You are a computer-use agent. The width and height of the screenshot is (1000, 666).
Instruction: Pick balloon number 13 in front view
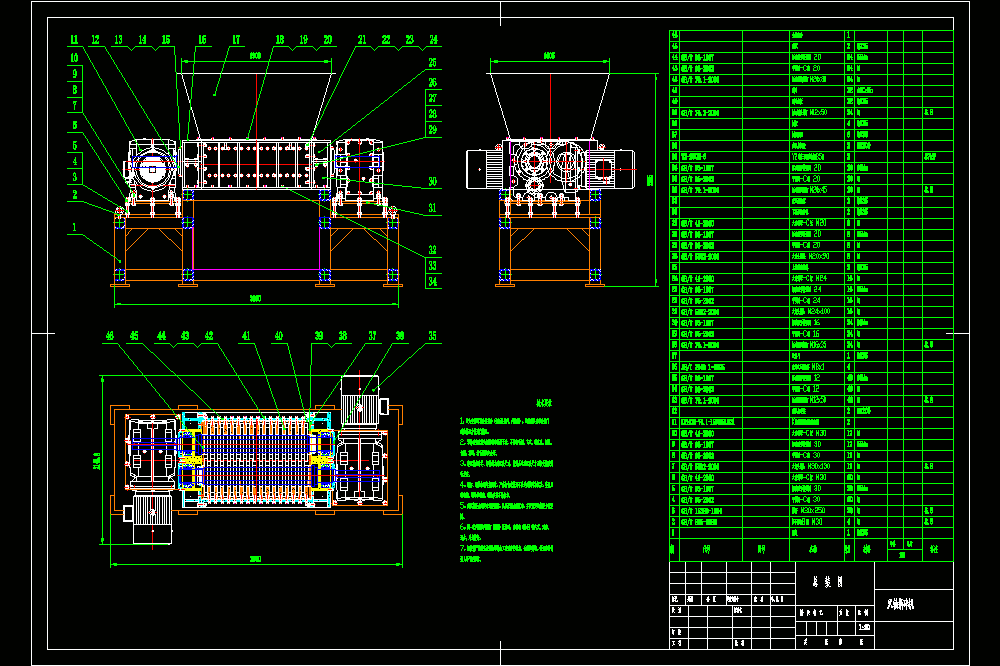(119, 40)
